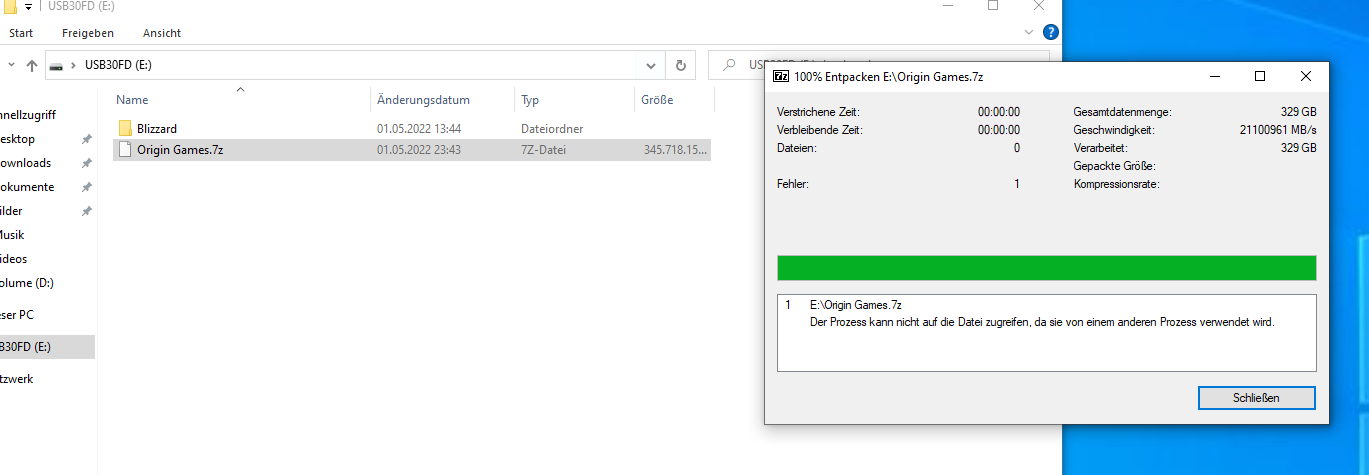Click the error message about file access
The height and width of the screenshot is (475, 1369).
click(1042, 322)
